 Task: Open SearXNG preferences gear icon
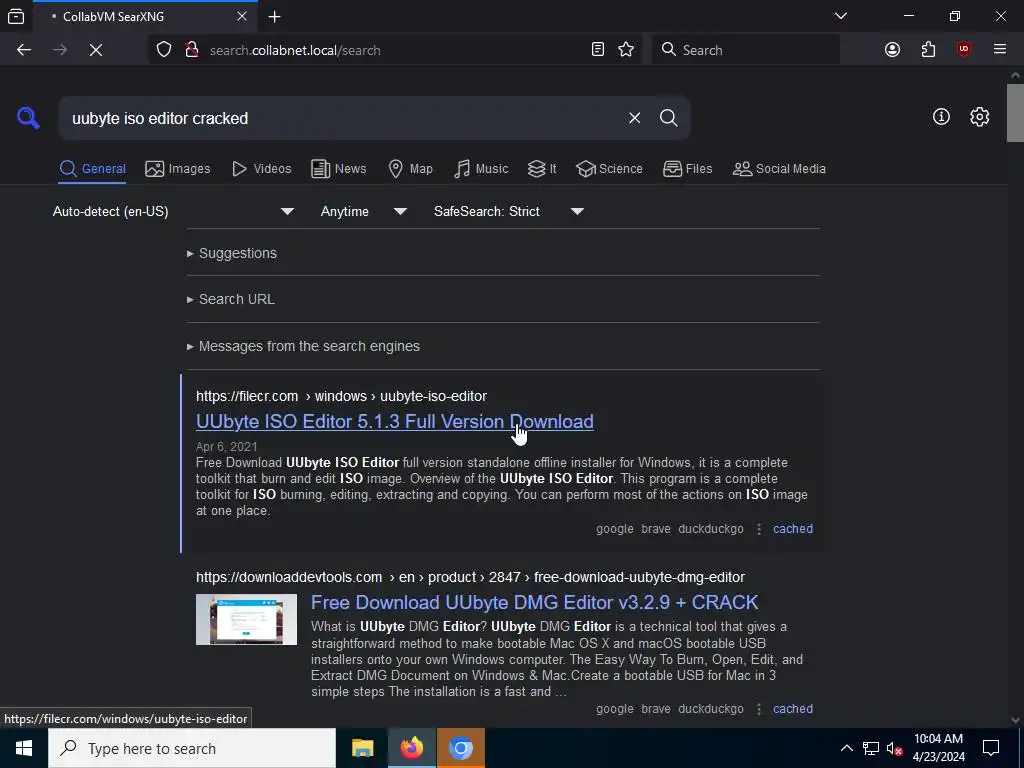[x=979, y=117]
